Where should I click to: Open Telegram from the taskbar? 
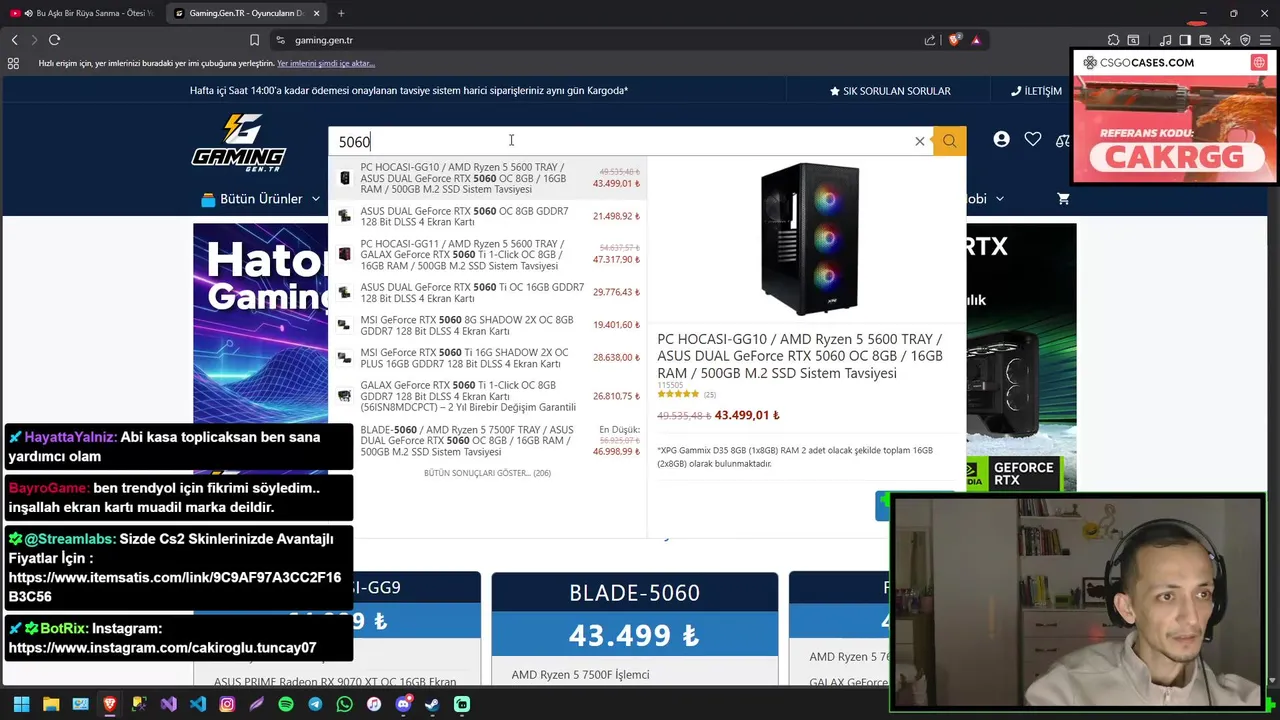click(x=315, y=704)
